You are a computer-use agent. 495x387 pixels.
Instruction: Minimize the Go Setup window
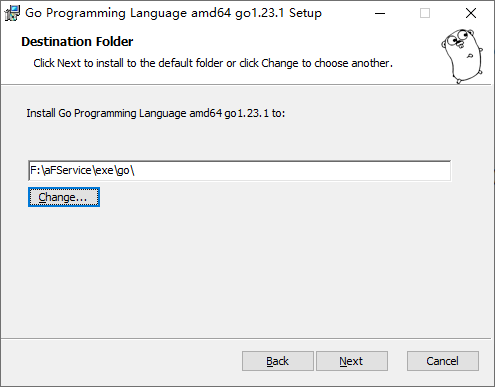(x=380, y=13)
